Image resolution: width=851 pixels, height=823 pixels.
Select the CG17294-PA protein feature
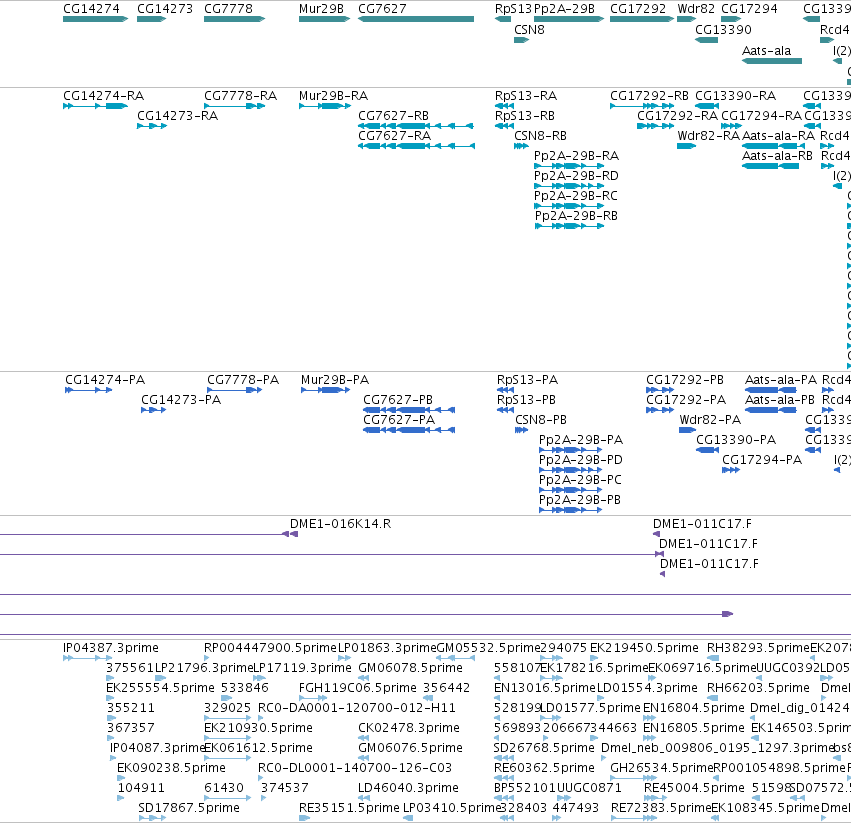(x=731, y=470)
